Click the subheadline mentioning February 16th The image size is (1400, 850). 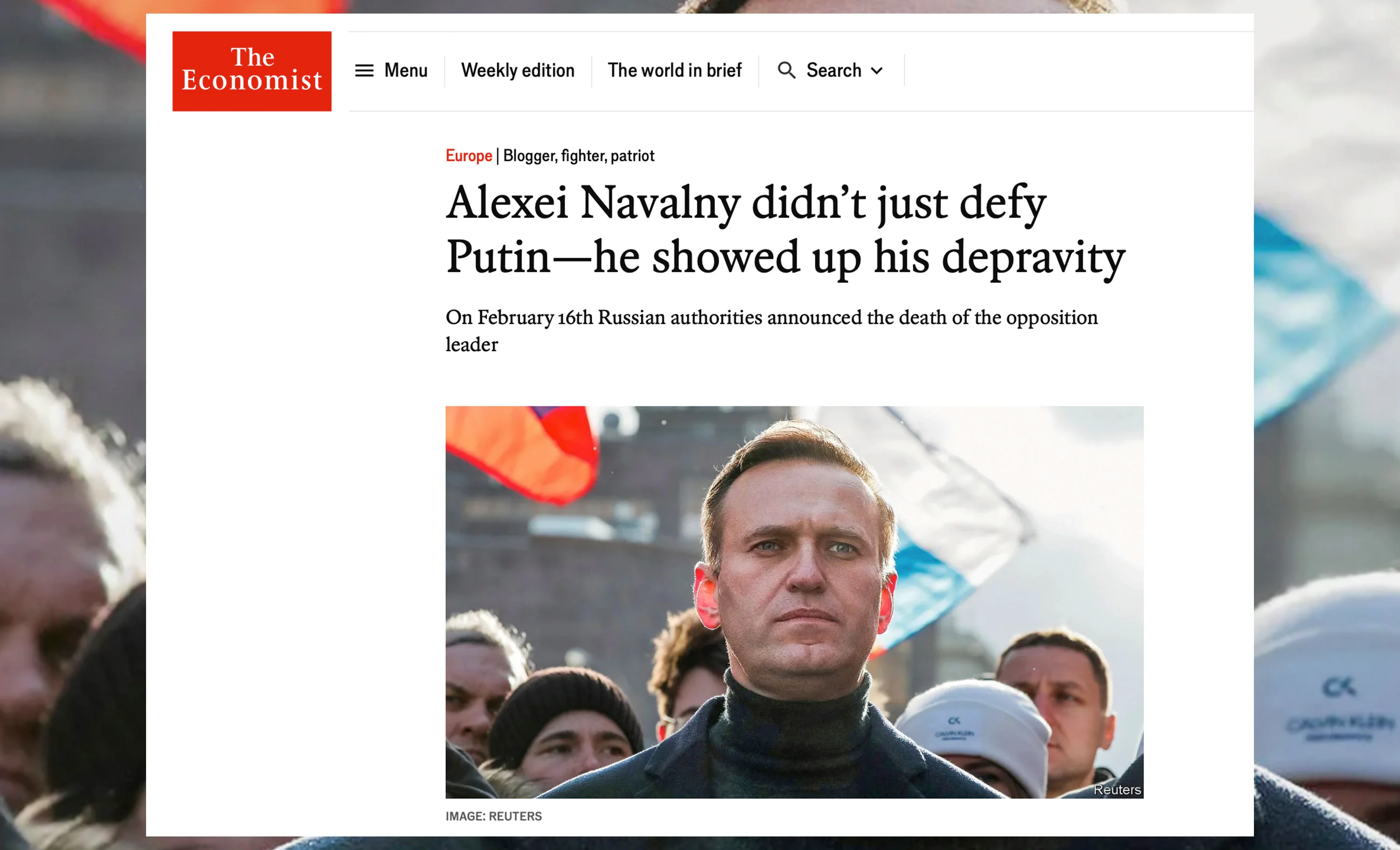click(x=771, y=330)
